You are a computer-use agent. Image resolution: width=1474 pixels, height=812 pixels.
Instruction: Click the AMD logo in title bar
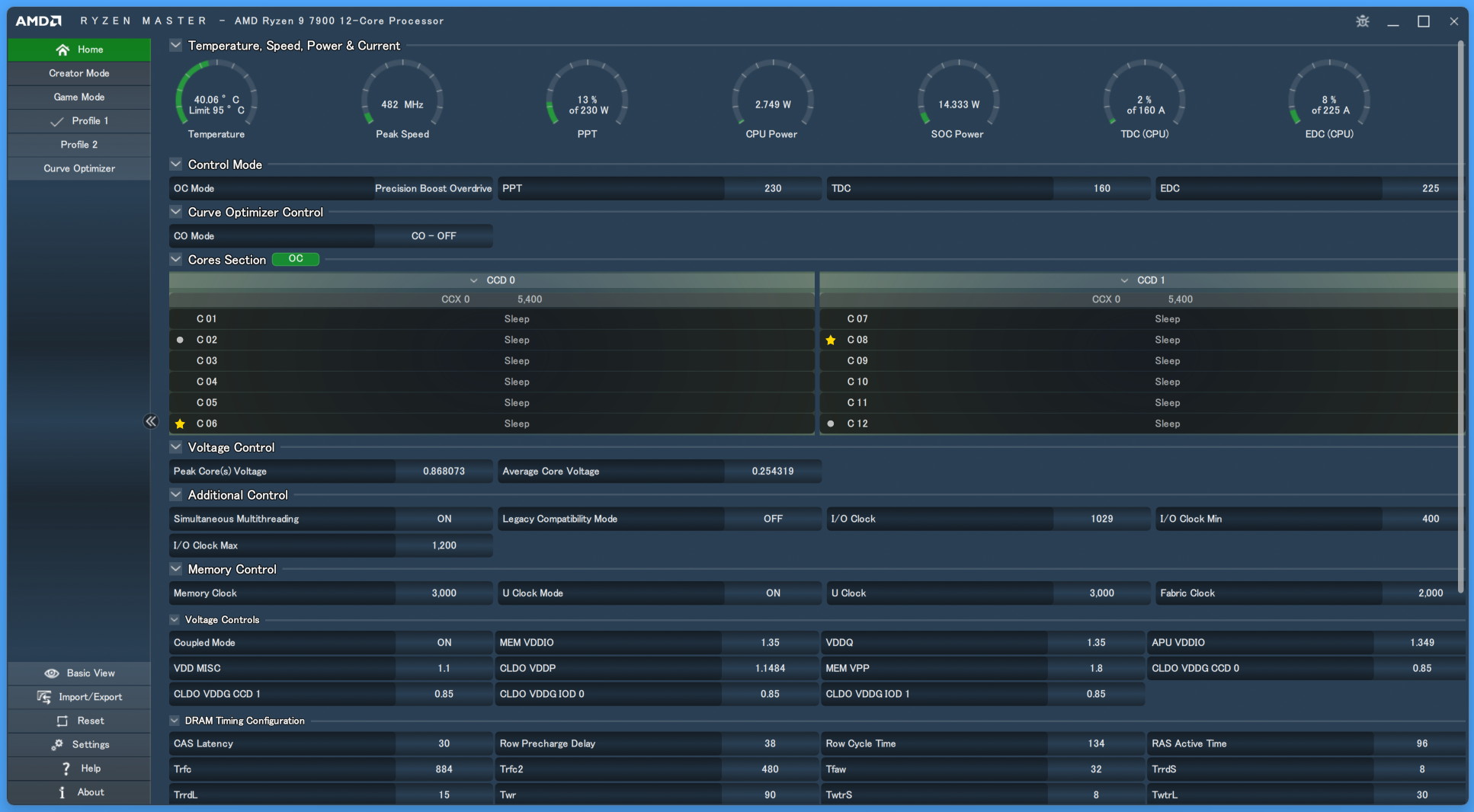[x=39, y=21]
